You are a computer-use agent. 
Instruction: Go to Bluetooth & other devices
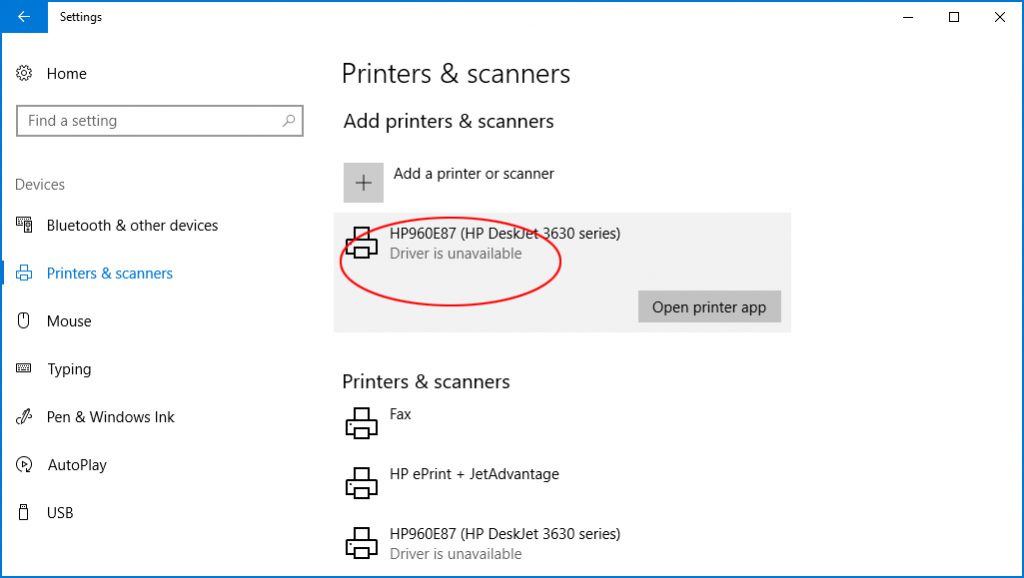[133, 225]
